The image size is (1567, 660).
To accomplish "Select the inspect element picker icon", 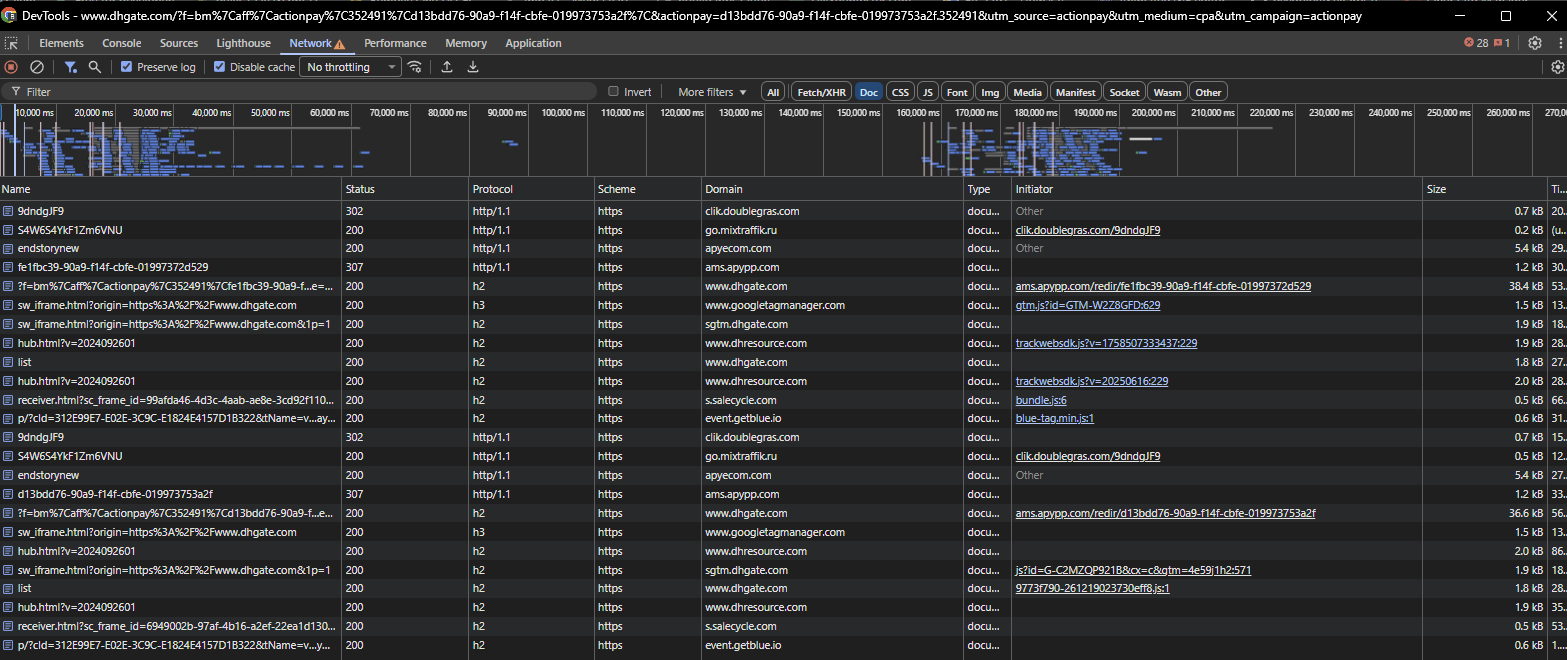I will pos(11,43).
